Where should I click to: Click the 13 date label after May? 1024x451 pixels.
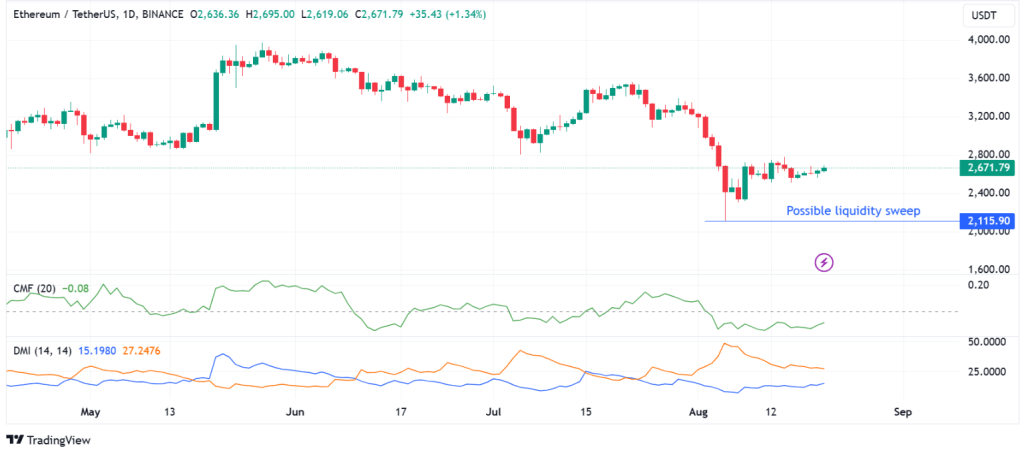pyautogui.click(x=169, y=412)
